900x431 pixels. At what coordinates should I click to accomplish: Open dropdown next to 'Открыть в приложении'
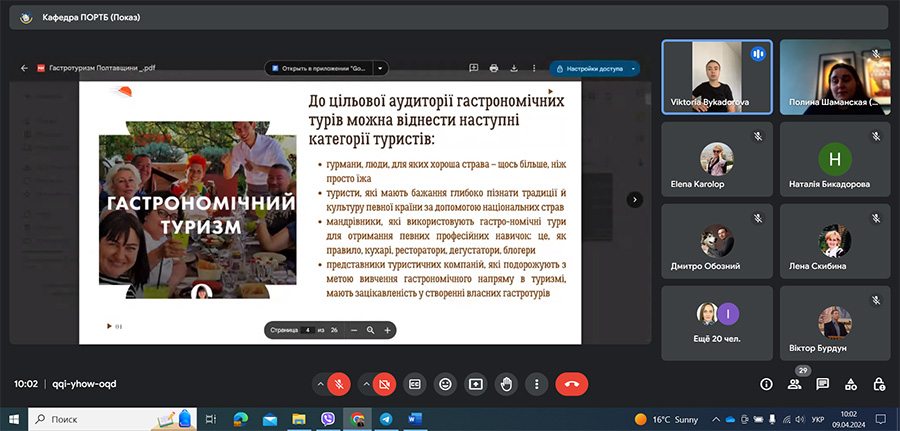click(380, 68)
